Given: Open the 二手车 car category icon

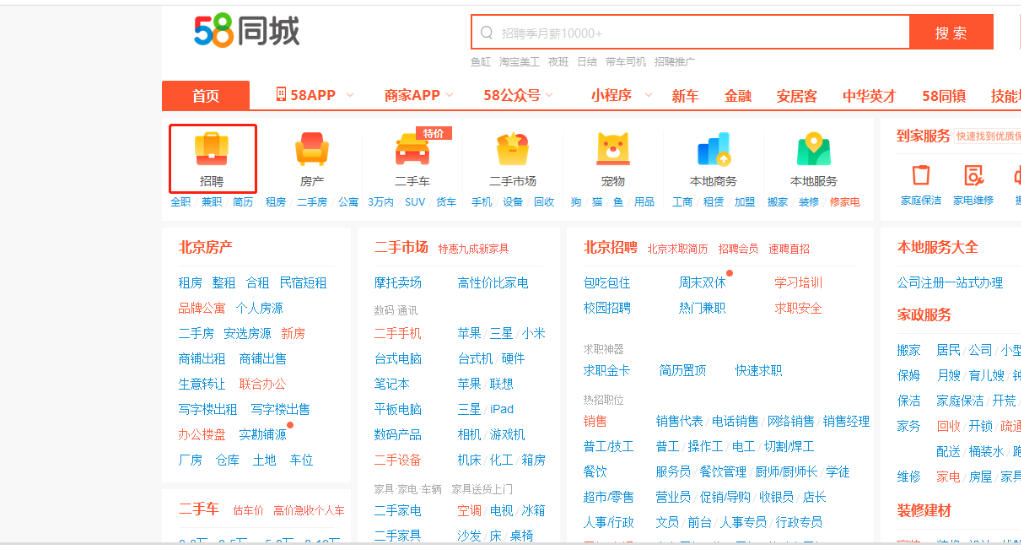Looking at the screenshot, I should click(412, 149).
